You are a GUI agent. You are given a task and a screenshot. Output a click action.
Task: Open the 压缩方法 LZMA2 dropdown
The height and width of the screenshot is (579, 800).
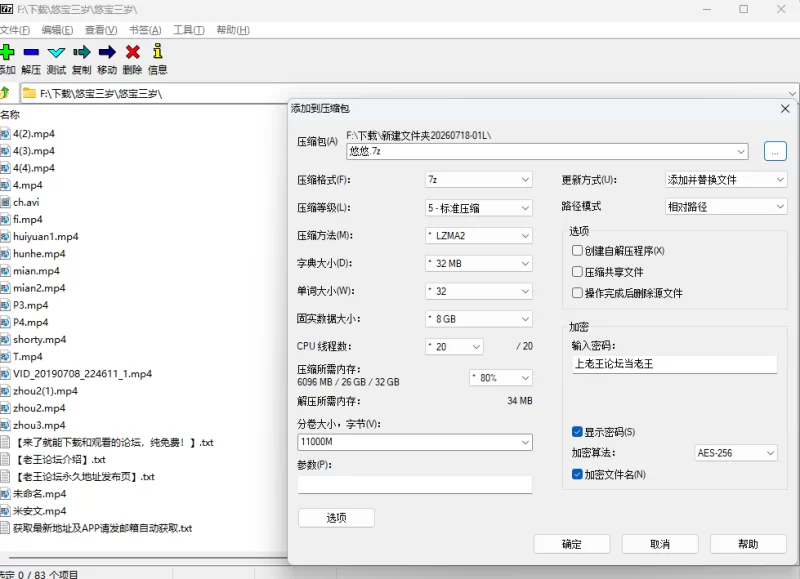coord(479,236)
